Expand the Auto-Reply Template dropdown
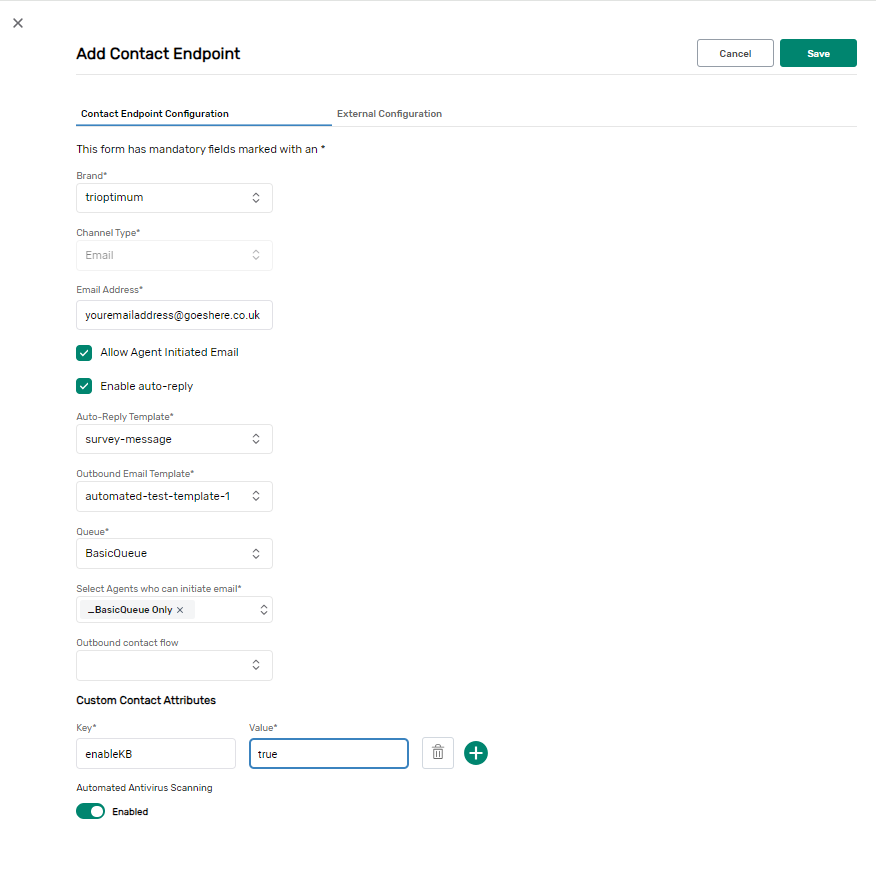This screenshot has width=876, height=877. pos(174,439)
